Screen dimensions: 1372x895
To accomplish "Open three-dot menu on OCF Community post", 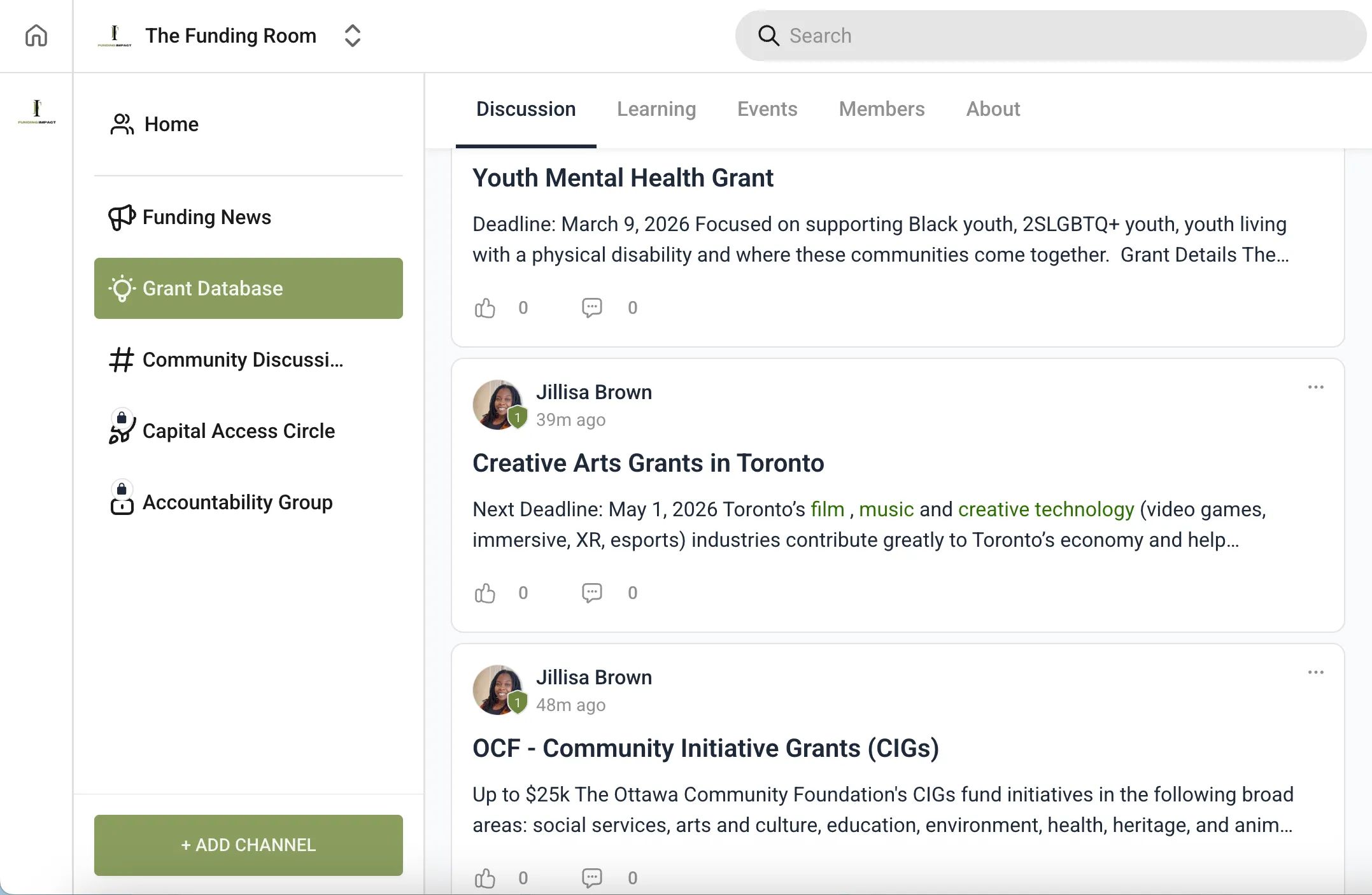I will pyautogui.click(x=1315, y=672).
